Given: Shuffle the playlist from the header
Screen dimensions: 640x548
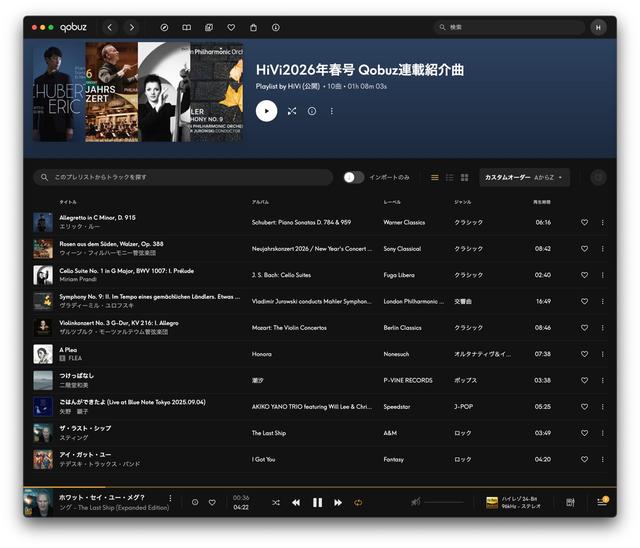Looking at the screenshot, I should (291, 111).
